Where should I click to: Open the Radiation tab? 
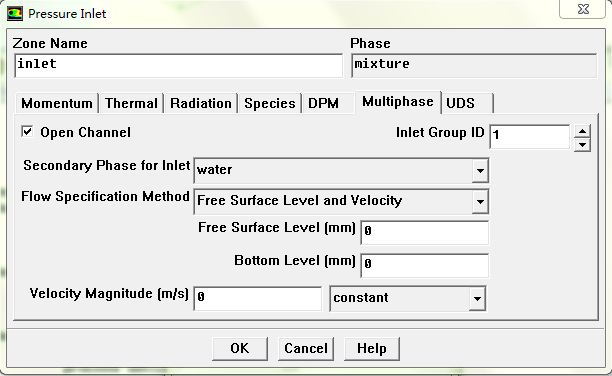[x=201, y=103]
